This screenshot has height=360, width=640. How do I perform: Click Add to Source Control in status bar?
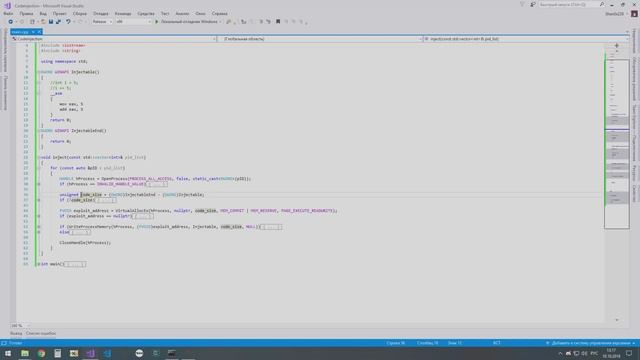[x=591, y=343]
